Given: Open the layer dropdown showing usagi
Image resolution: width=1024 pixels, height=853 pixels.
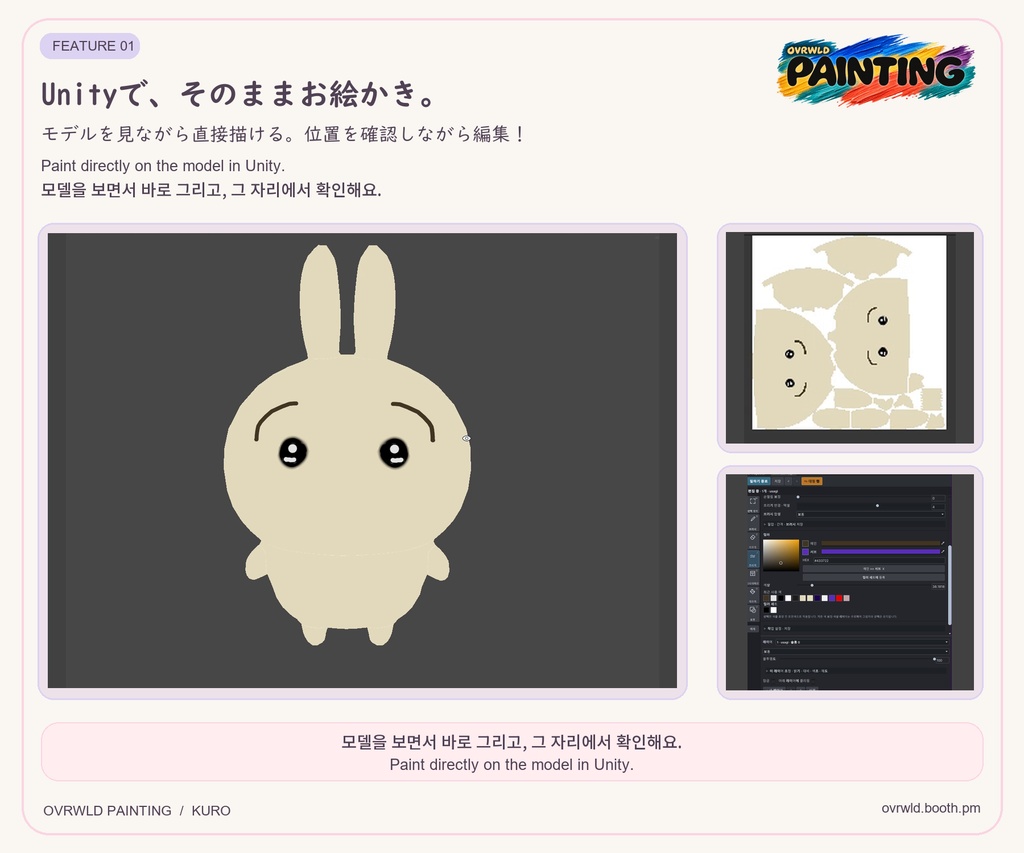Looking at the screenshot, I should point(861,643).
